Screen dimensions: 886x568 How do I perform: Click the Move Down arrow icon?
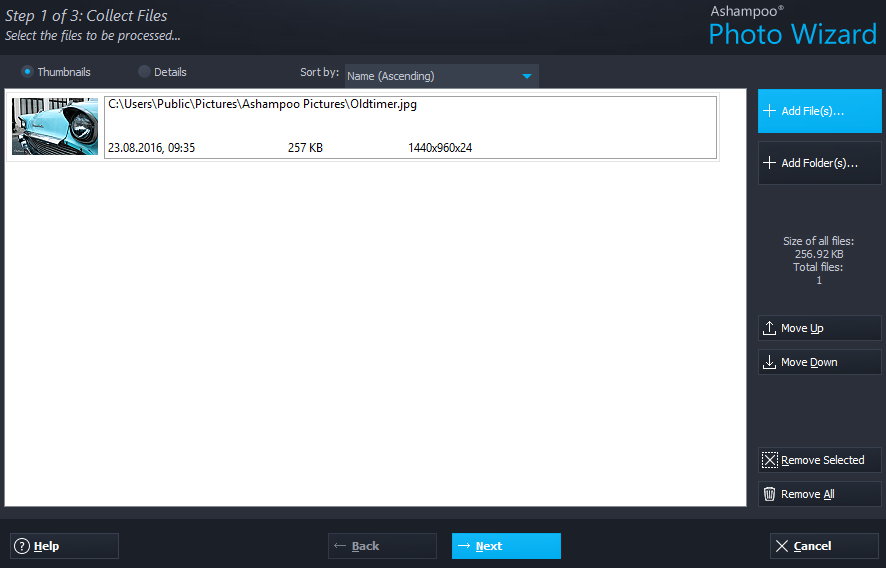pyautogui.click(x=769, y=362)
